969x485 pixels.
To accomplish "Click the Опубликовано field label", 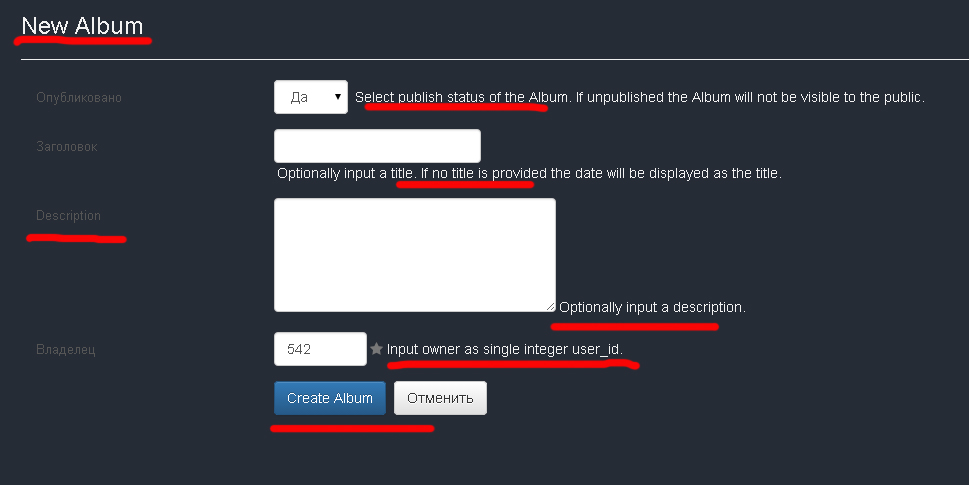I will [x=78, y=98].
